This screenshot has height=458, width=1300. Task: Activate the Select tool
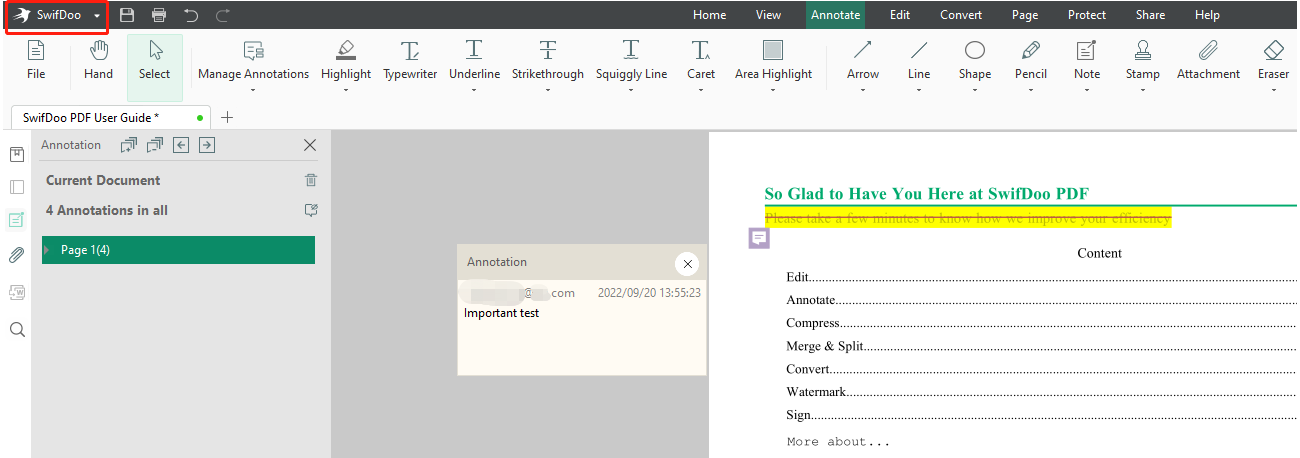click(155, 65)
